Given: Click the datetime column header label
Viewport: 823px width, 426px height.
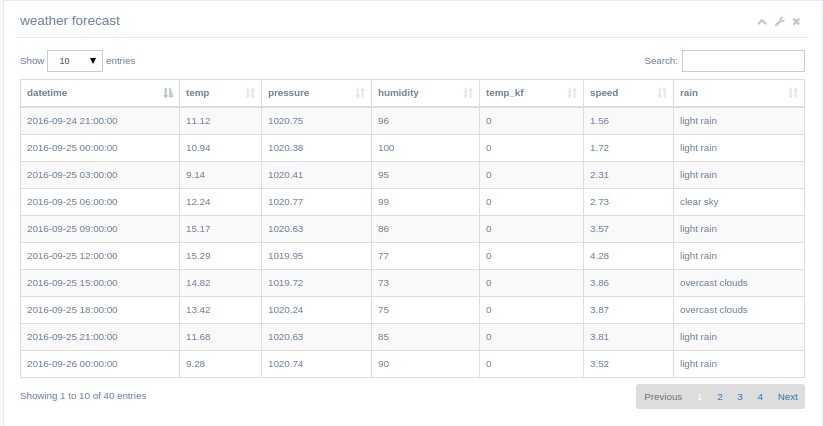Looking at the screenshot, I should 47,93.
